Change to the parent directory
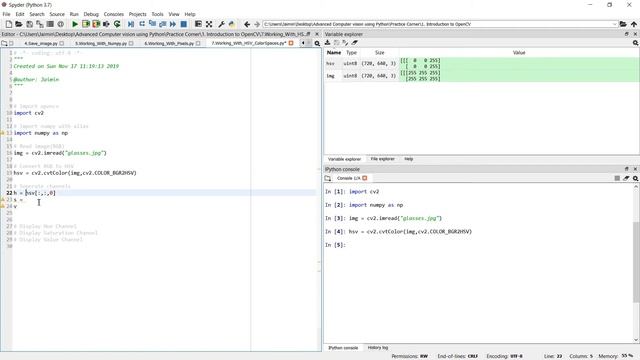The width and height of the screenshot is (640, 360). click(x=633, y=24)
